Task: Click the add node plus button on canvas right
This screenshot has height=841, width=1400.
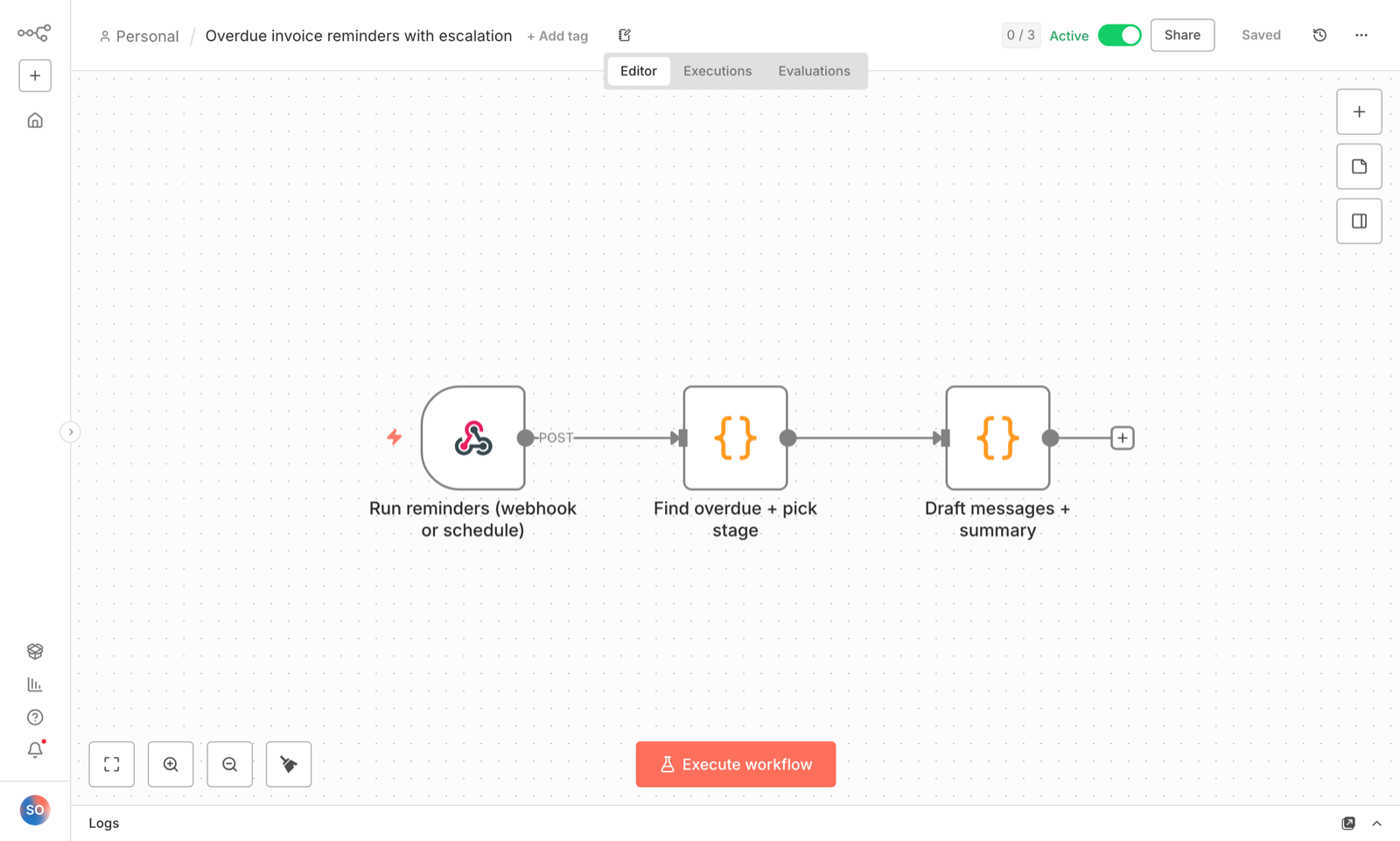Action: point(1359,112)
